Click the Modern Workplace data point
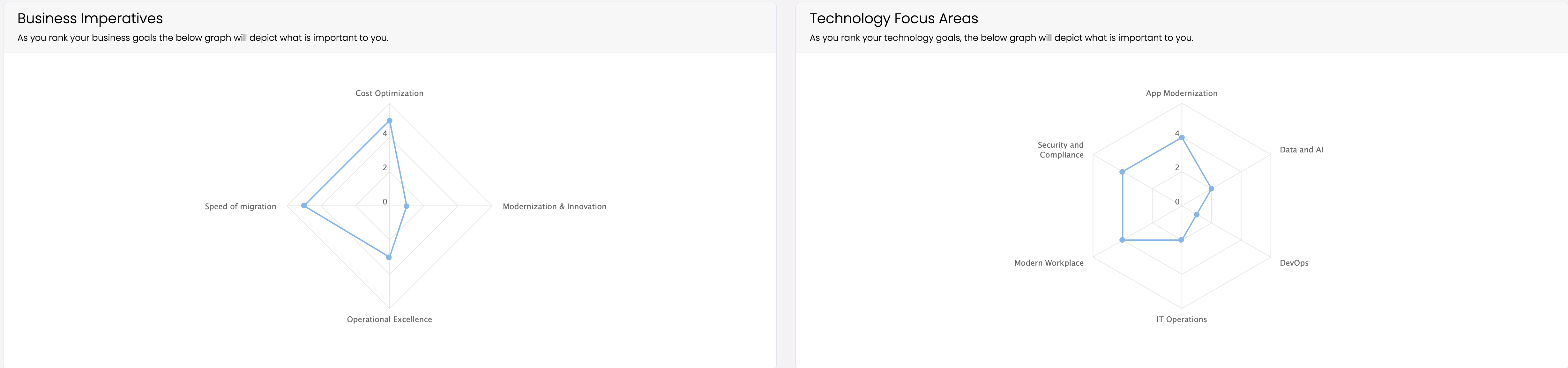This screenshot has height=368, width=1568. (1123, 240)
